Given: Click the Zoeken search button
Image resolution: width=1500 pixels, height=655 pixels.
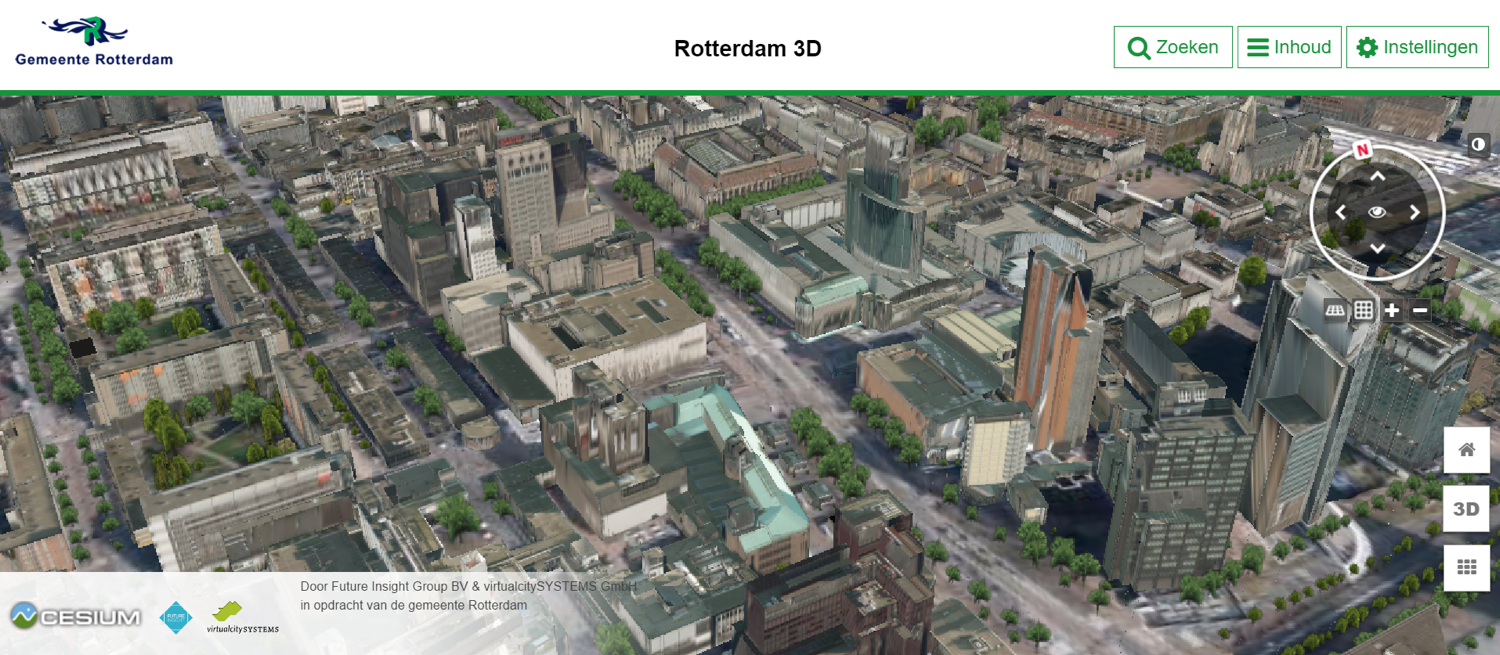Looking at the screenshot, I should (1173, 47).
